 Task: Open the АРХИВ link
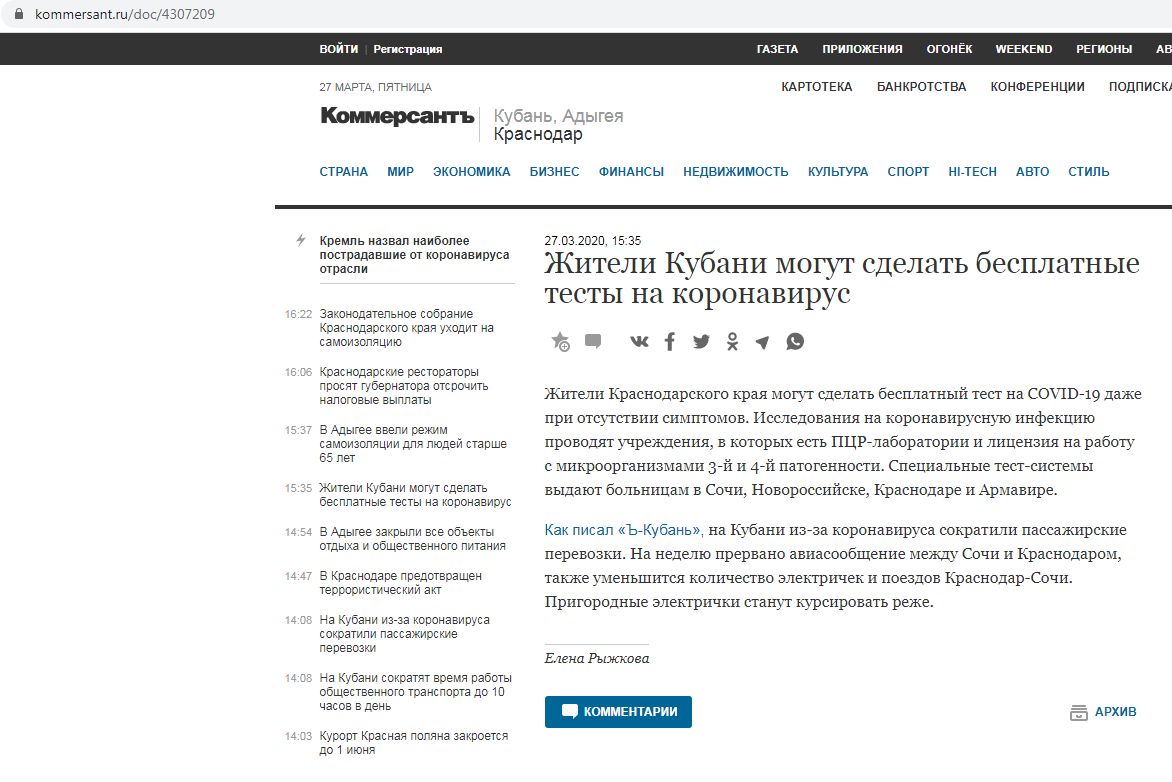pyautogui.click(x=1103, y=713)
